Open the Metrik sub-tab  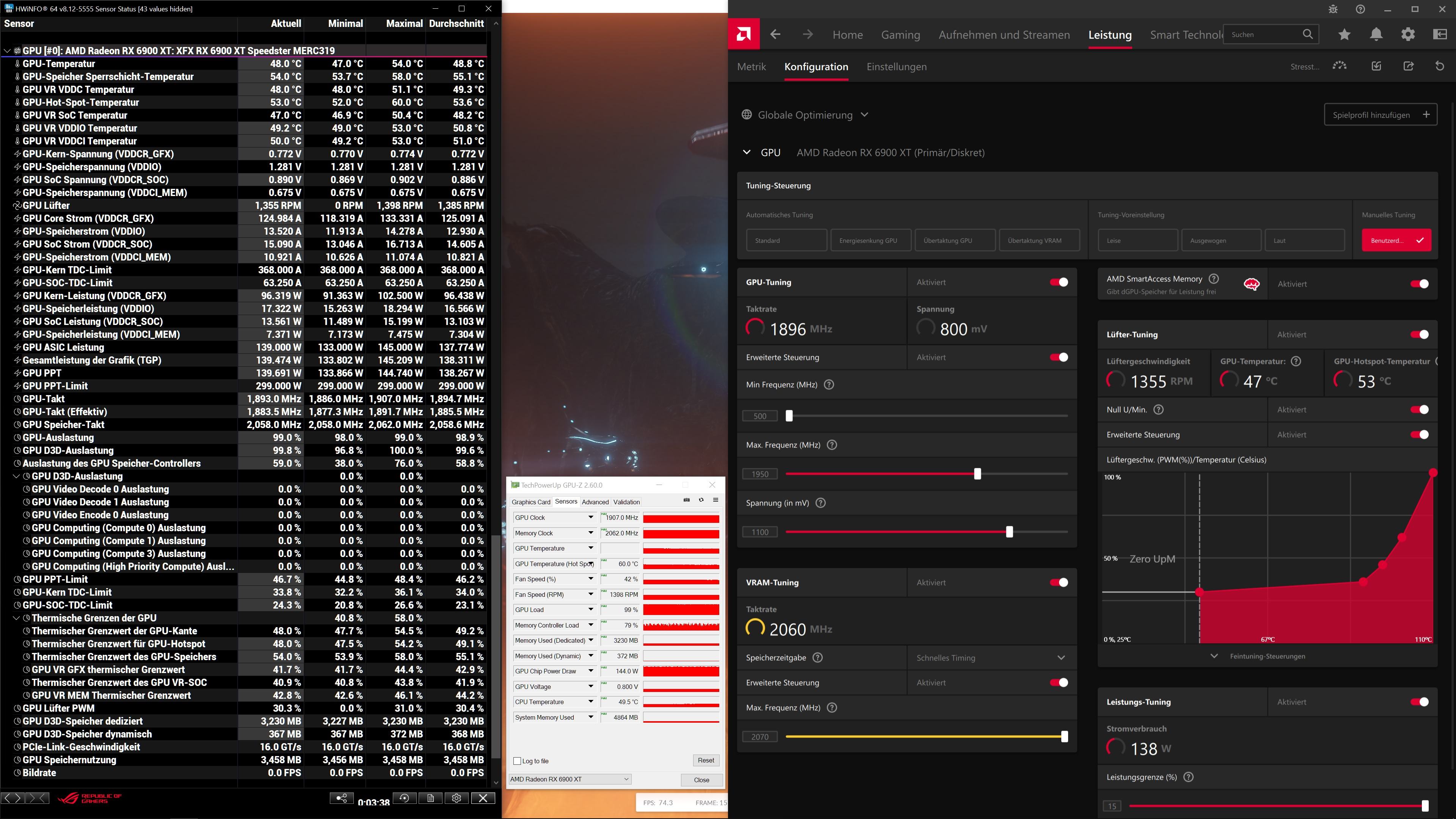(751, 66)
